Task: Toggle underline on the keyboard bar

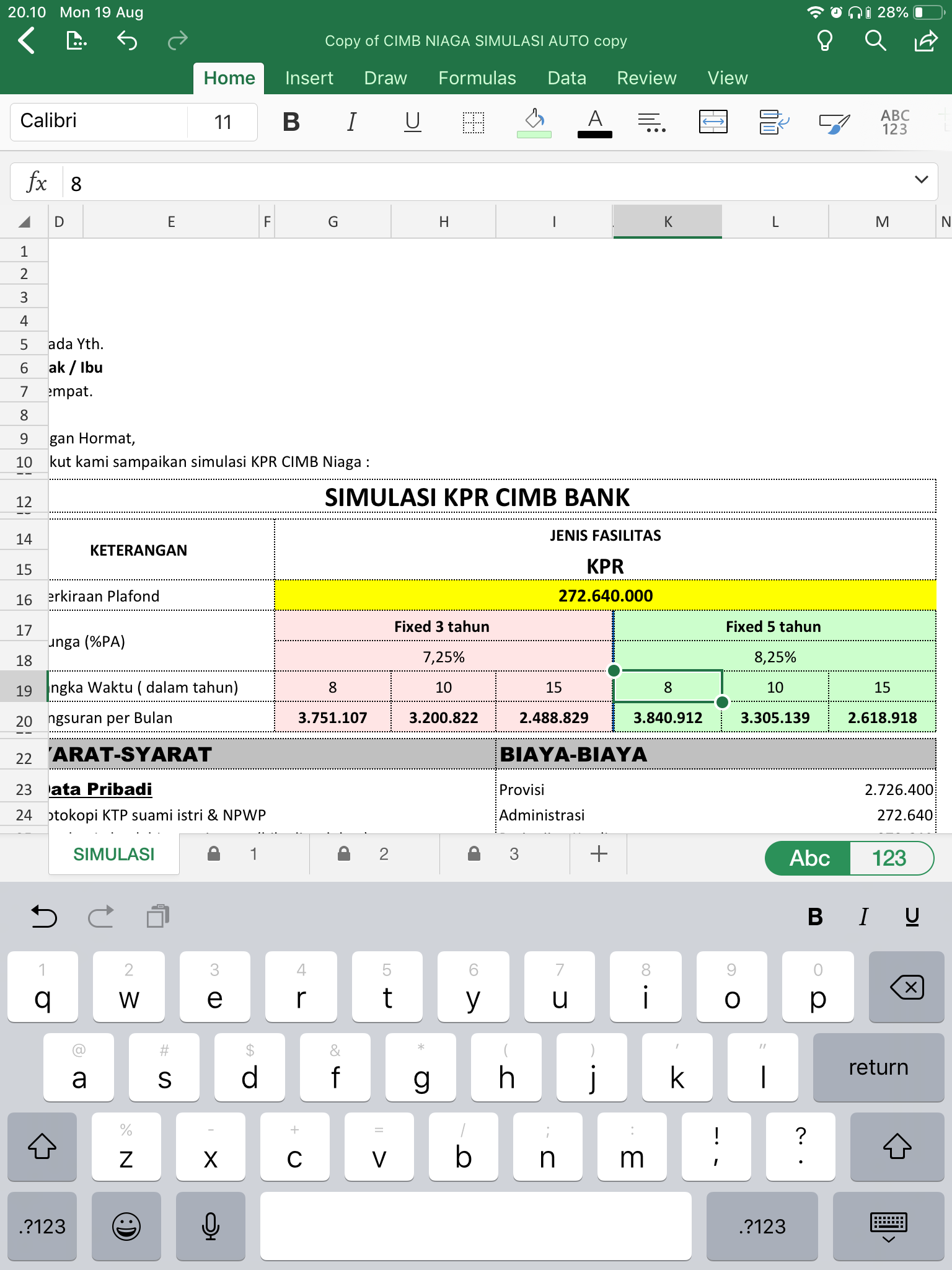Action: (x=912, y=917)
